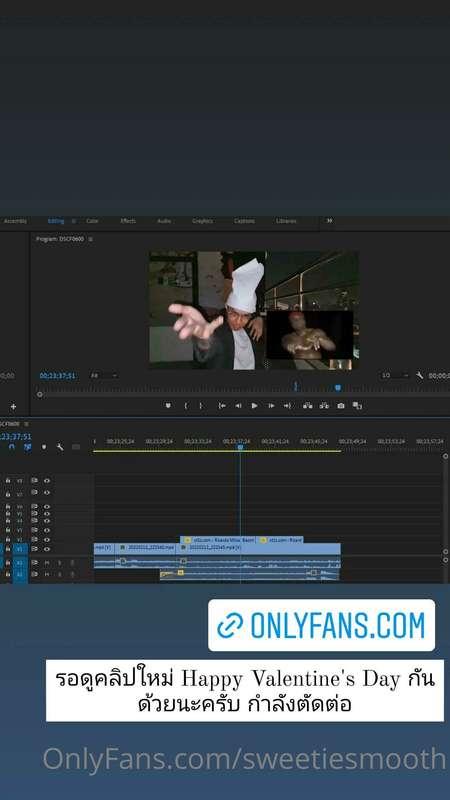Mute the second audio track with M button
Screen dimensions: 450x800
pyautogui.click(x=47, y=574)
